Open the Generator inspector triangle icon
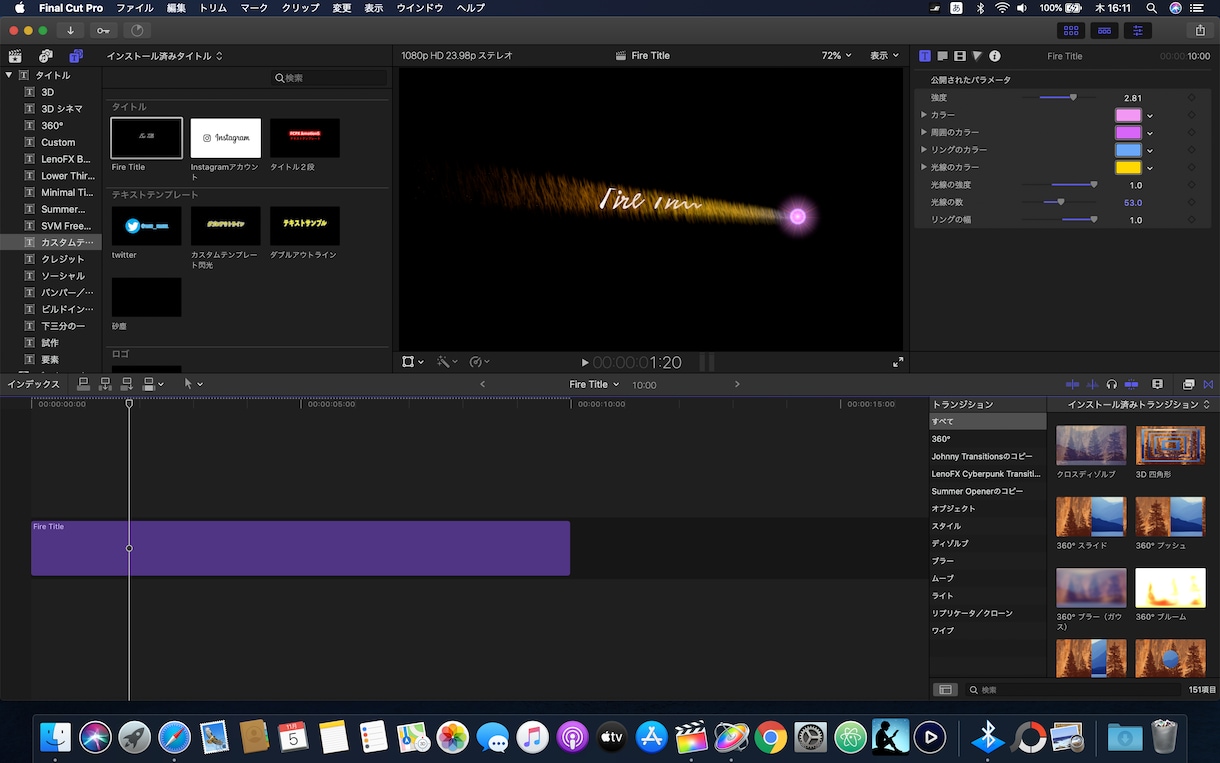This screenshot has height=763, width=1220. (x=978, y=56)
